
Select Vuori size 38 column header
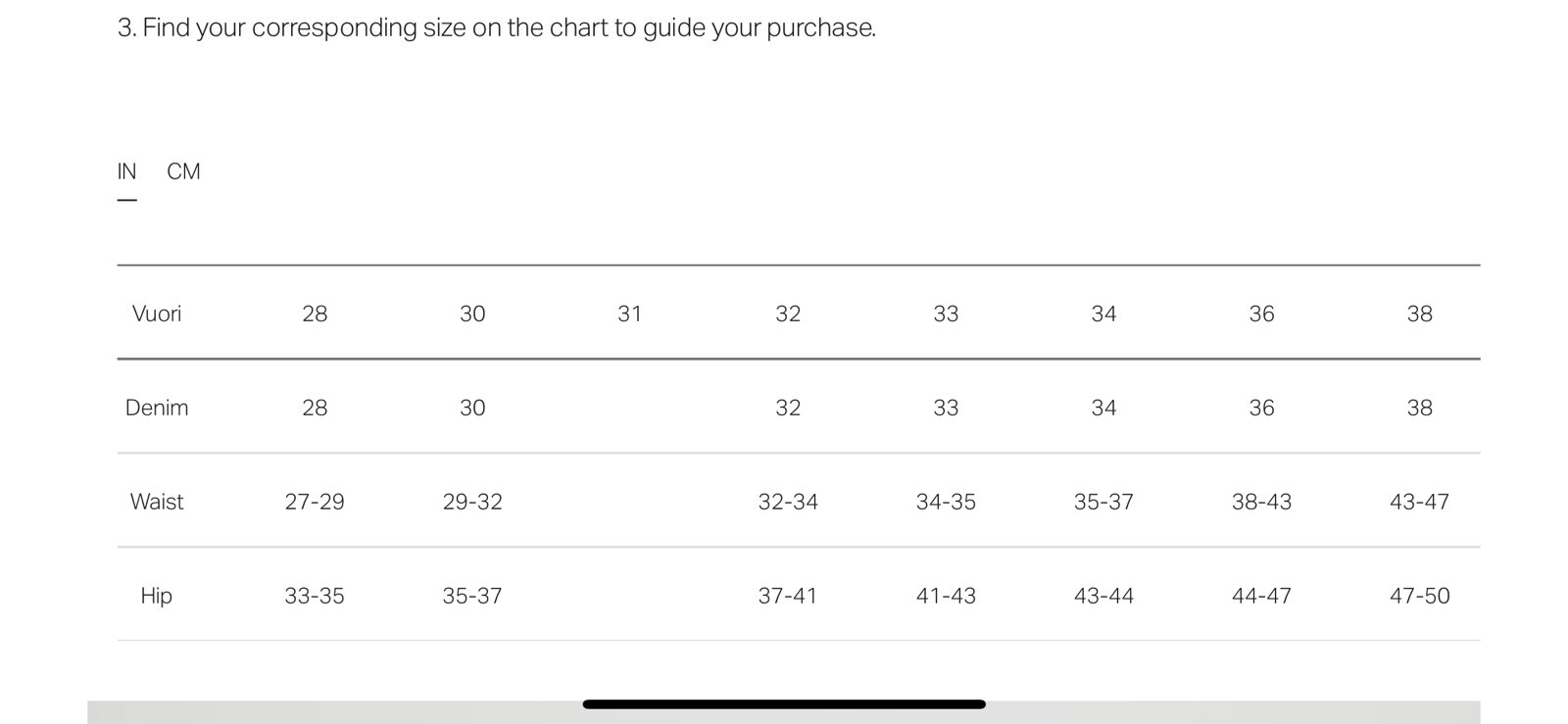pyautogui.click(x=1420, y=314)
